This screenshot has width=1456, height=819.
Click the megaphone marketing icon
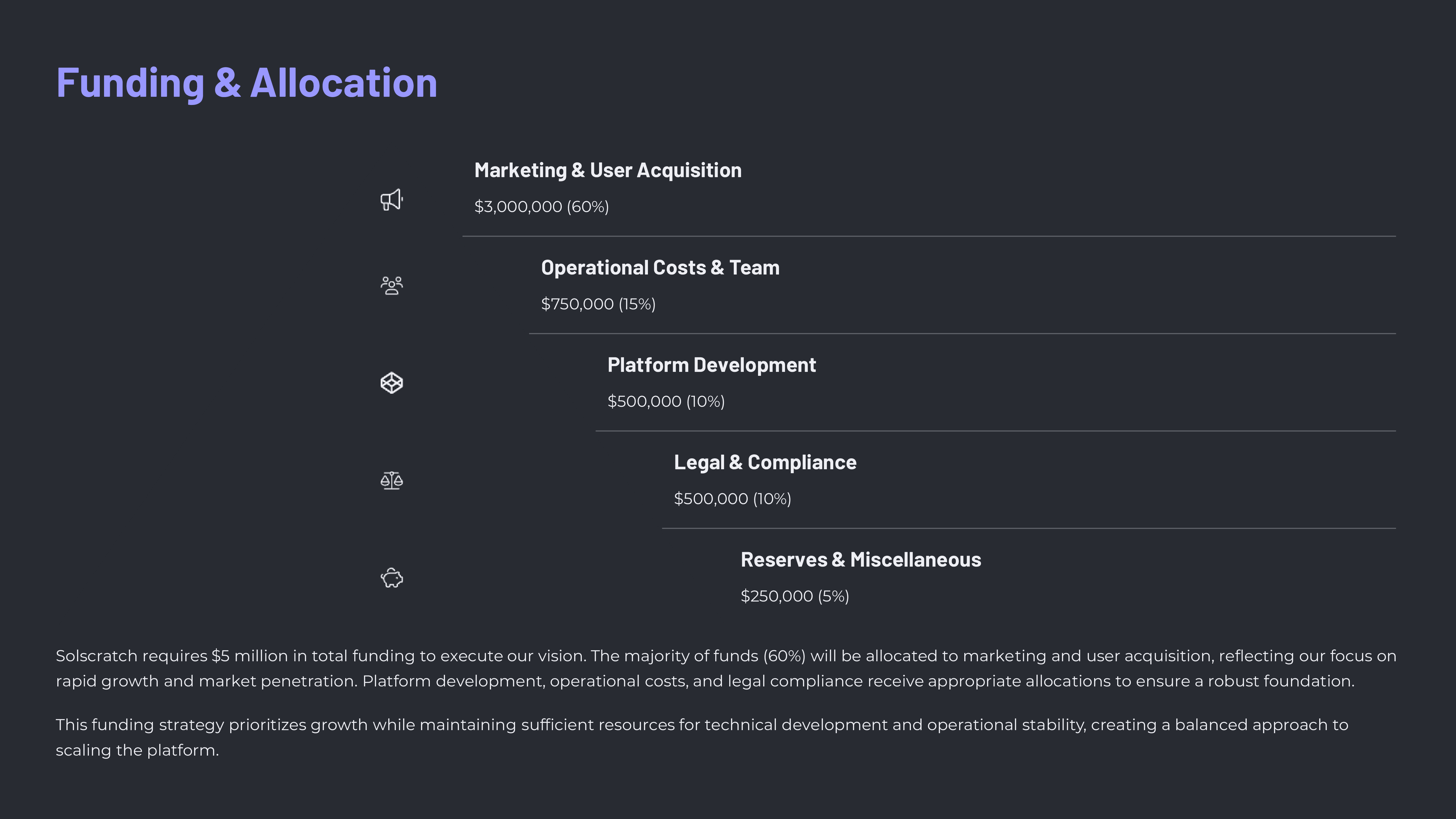[391, 200]
